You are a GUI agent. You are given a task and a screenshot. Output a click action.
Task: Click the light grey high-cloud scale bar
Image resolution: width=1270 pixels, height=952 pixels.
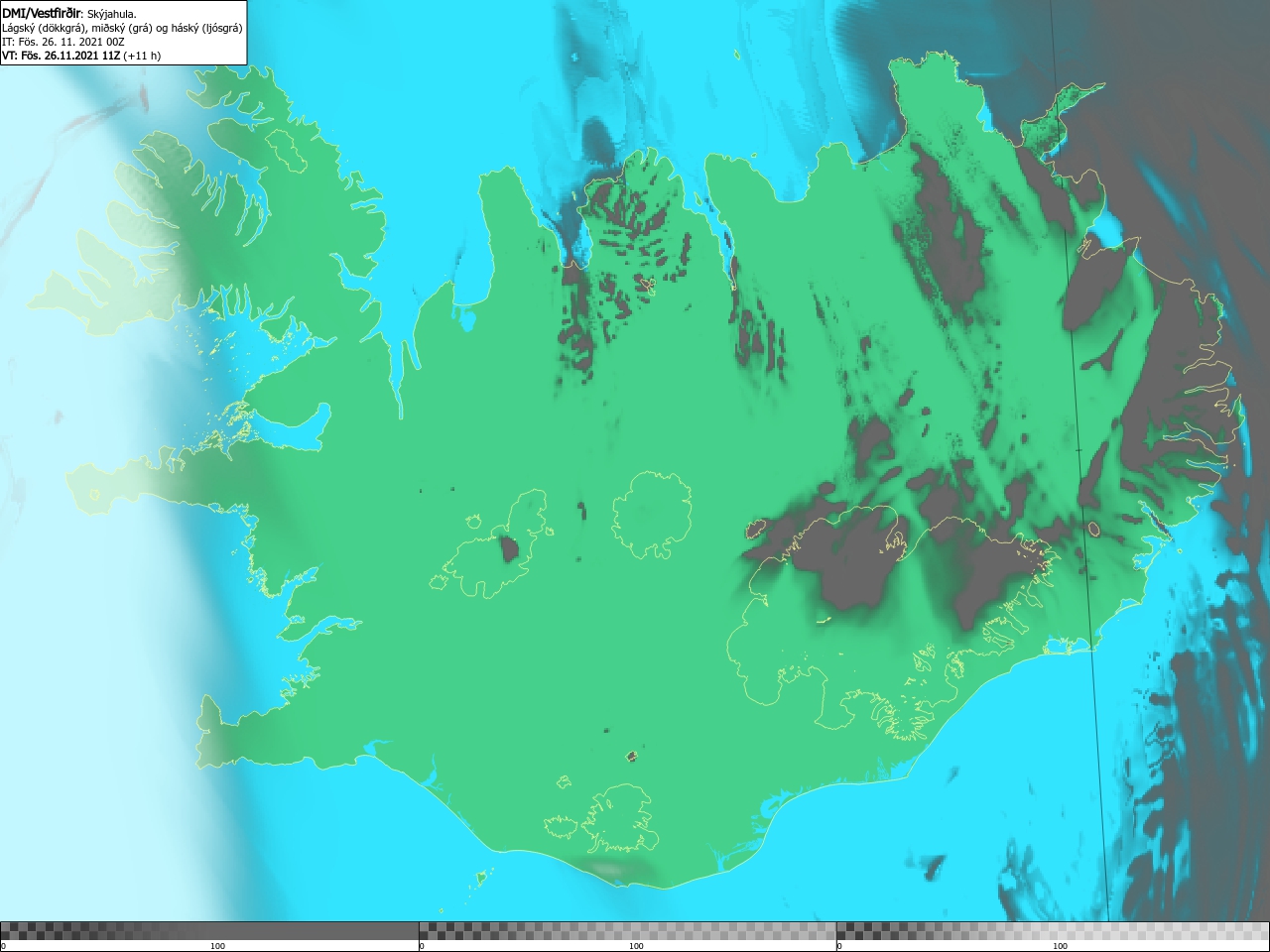1053,931
